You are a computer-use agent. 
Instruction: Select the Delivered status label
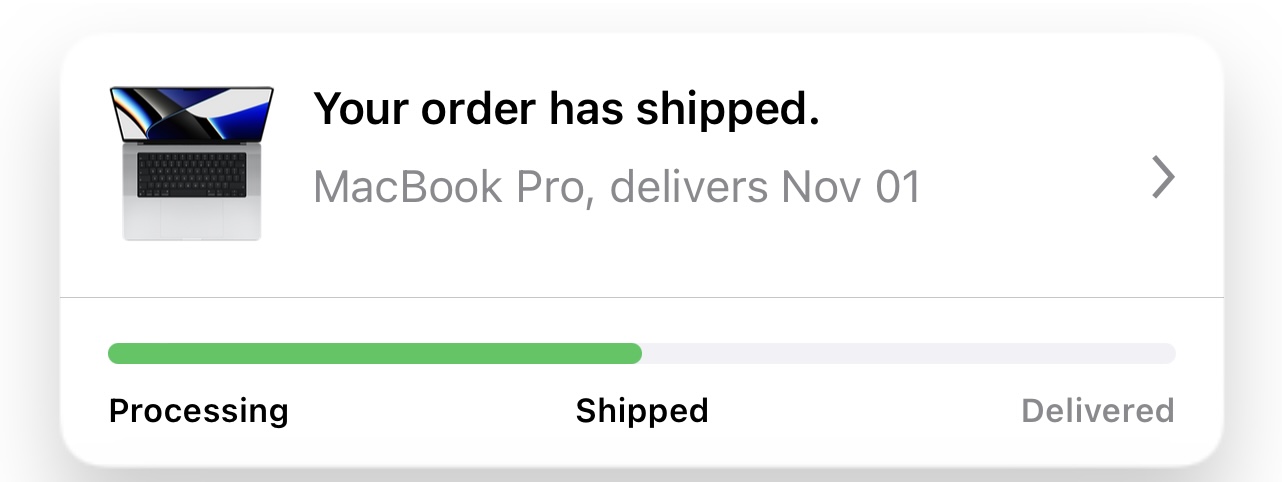click(1097, 411)
